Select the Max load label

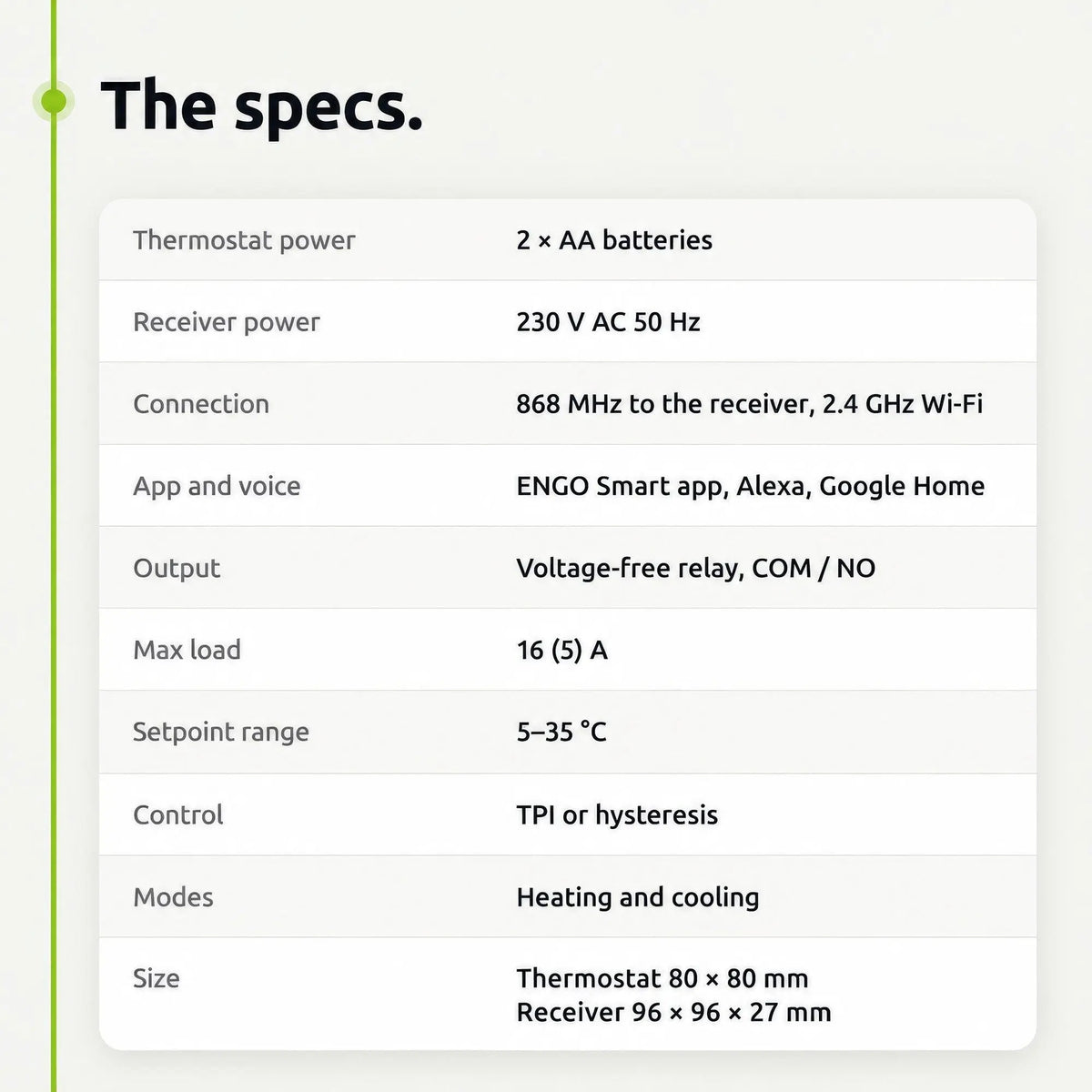[x=187, y=650]
